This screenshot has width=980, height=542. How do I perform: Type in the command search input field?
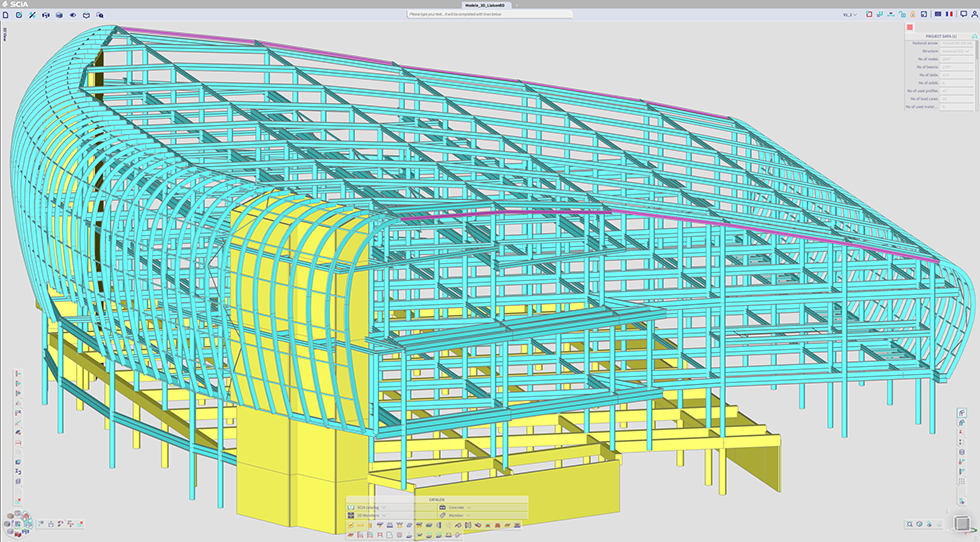pyautogui.click(x=490, y=15)
